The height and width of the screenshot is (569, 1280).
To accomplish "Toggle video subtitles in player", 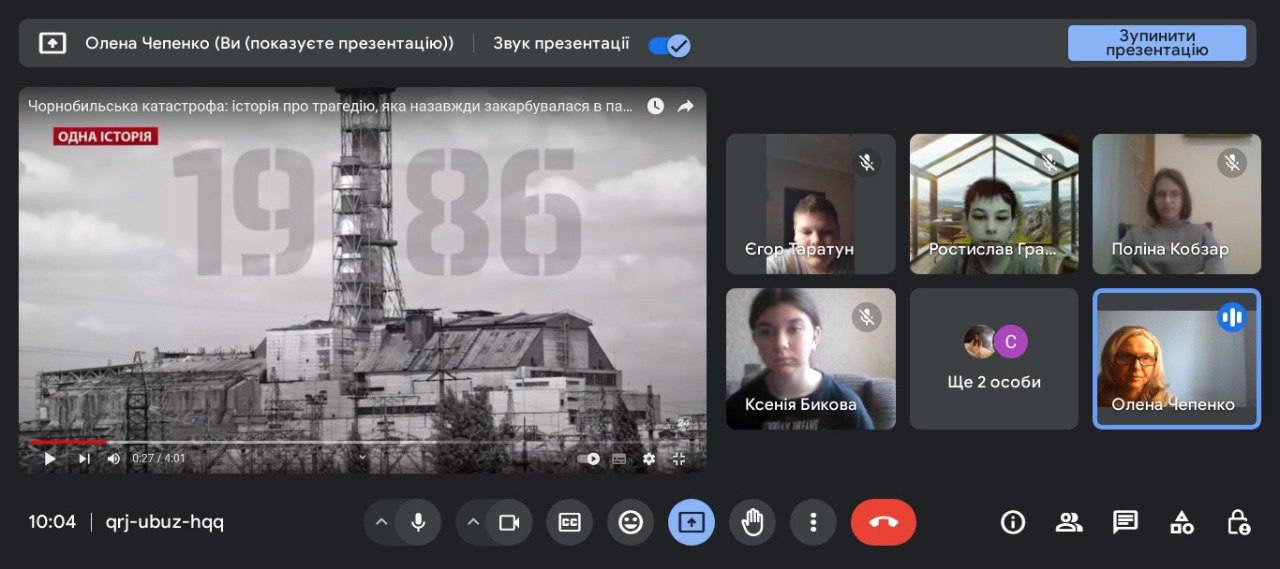I will [x=619, y=459].
